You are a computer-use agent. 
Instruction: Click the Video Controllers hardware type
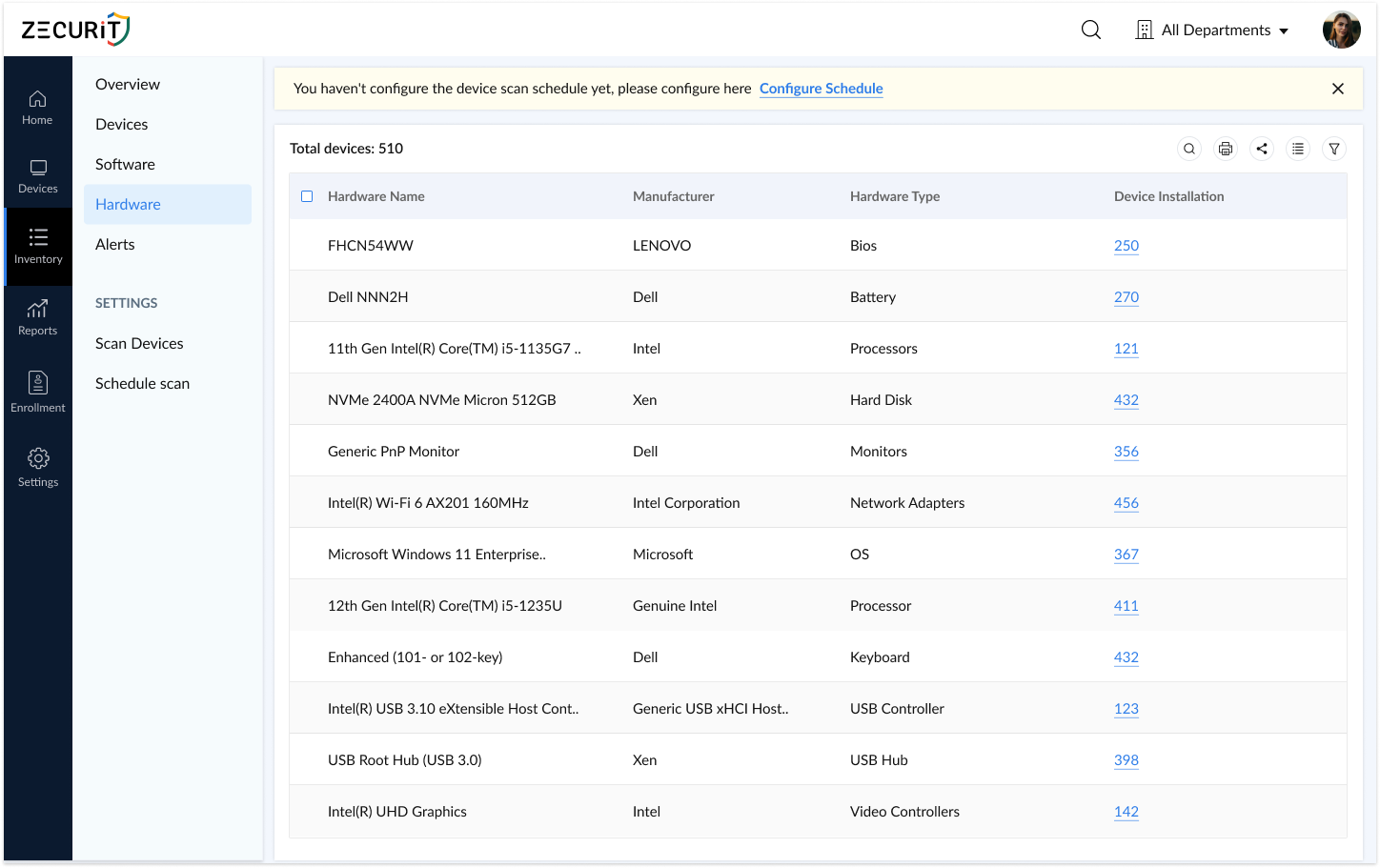point(904,812)
